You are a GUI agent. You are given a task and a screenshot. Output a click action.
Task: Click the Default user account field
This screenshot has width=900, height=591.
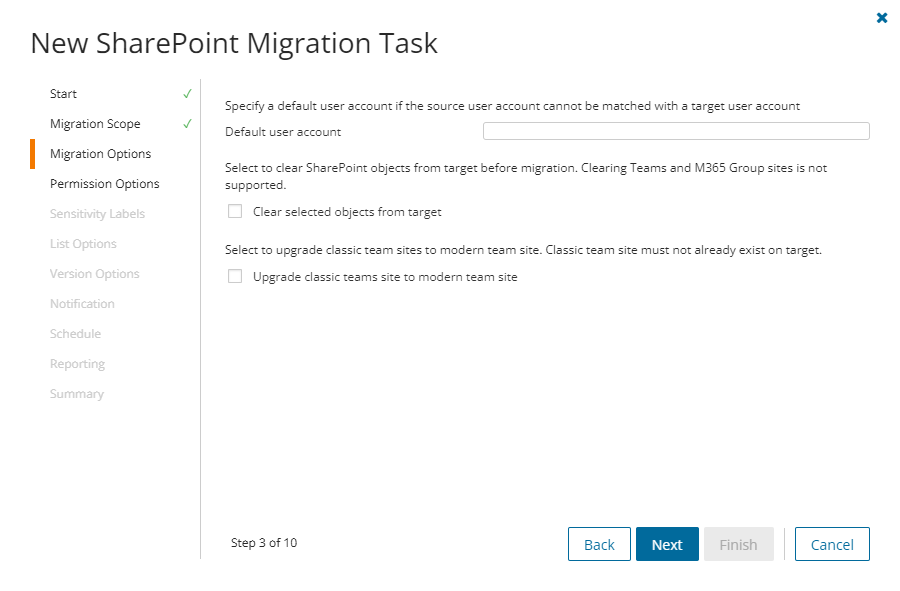click(x=676, y=131)
